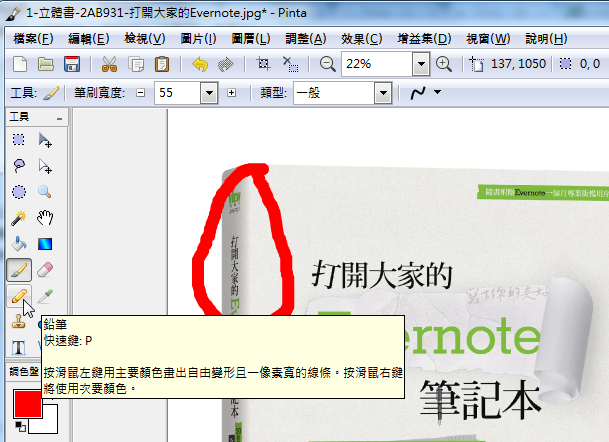Switch to the Eraser tool
The height and width of the screenshot is (442, 609).
tap(45, 270)
